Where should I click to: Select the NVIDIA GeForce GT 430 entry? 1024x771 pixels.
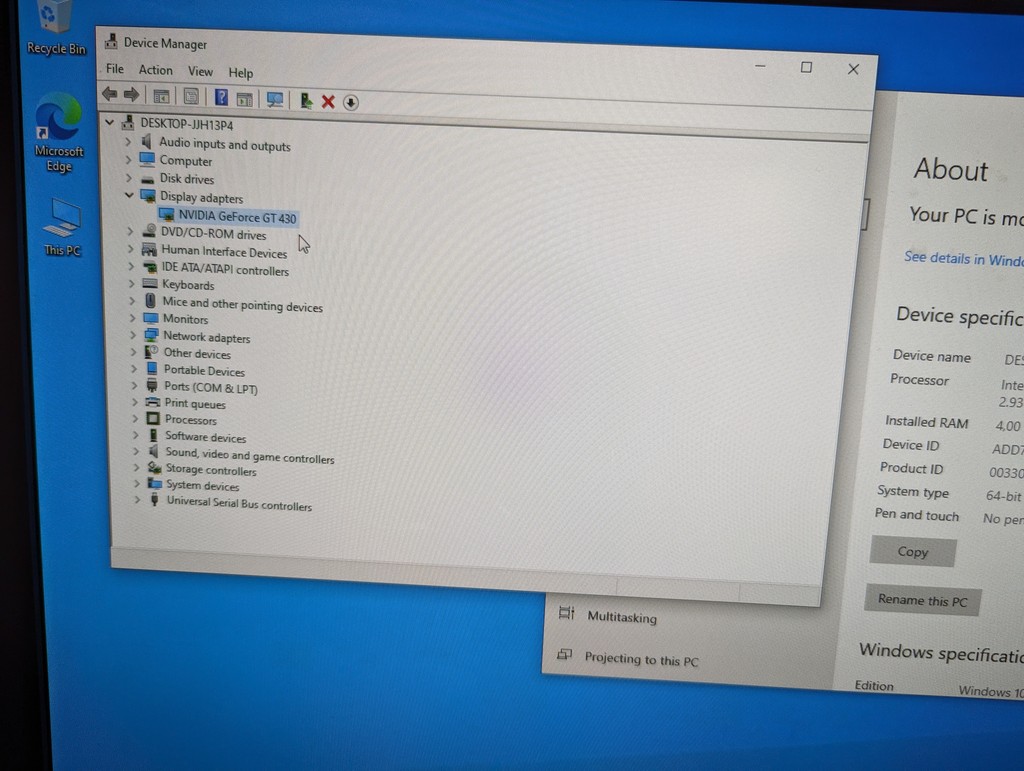point(237,217)
